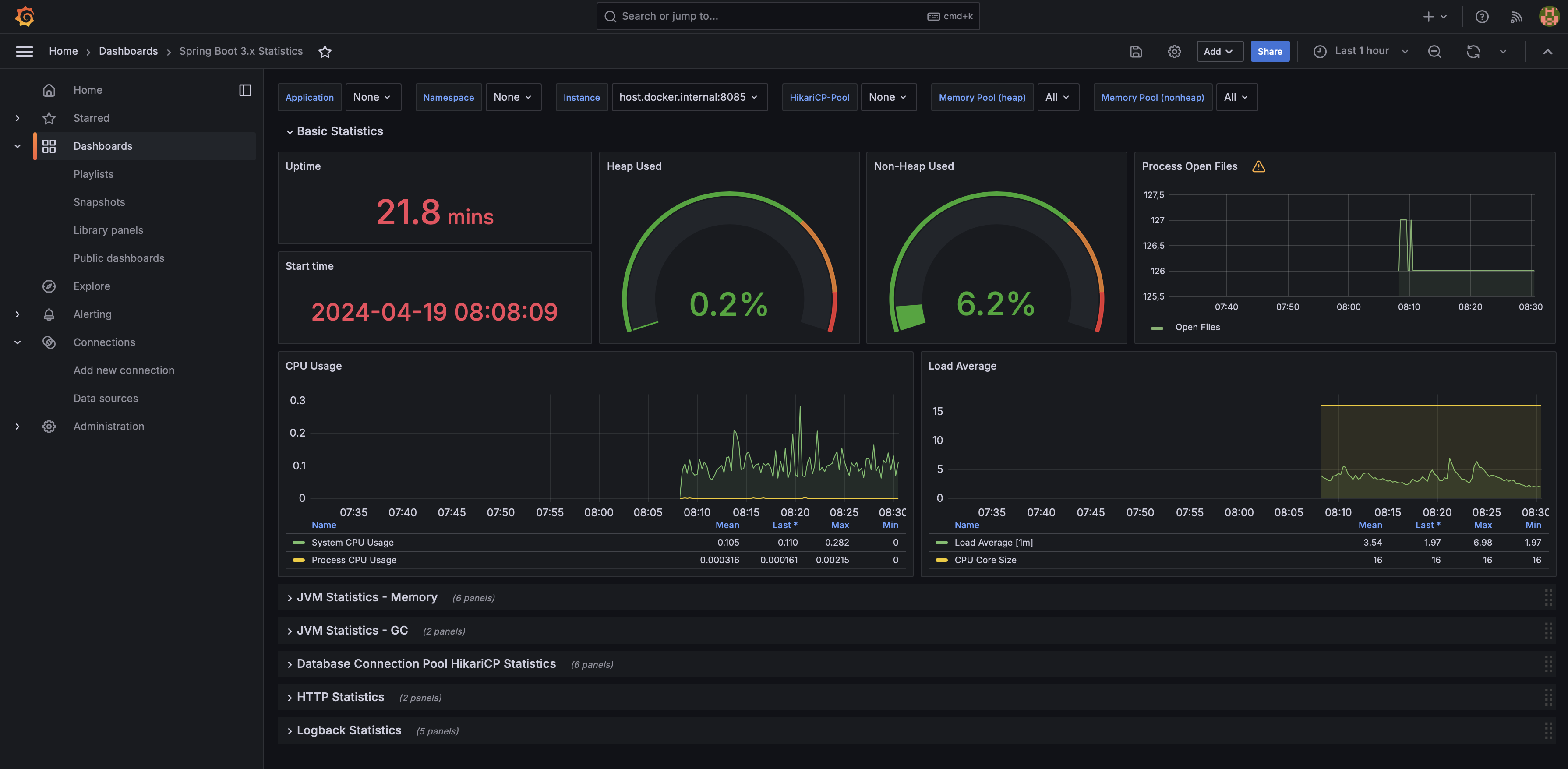The image size is (1568, 769).
Task: Toggle System CPU Usage legend series
Action: pyautogui.click(x=353, y=542)
